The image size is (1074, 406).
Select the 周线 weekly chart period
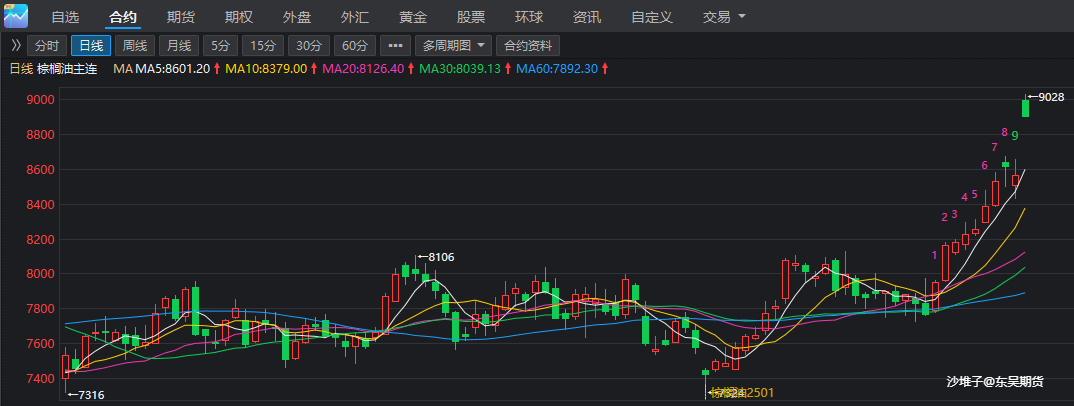point(135,46)
